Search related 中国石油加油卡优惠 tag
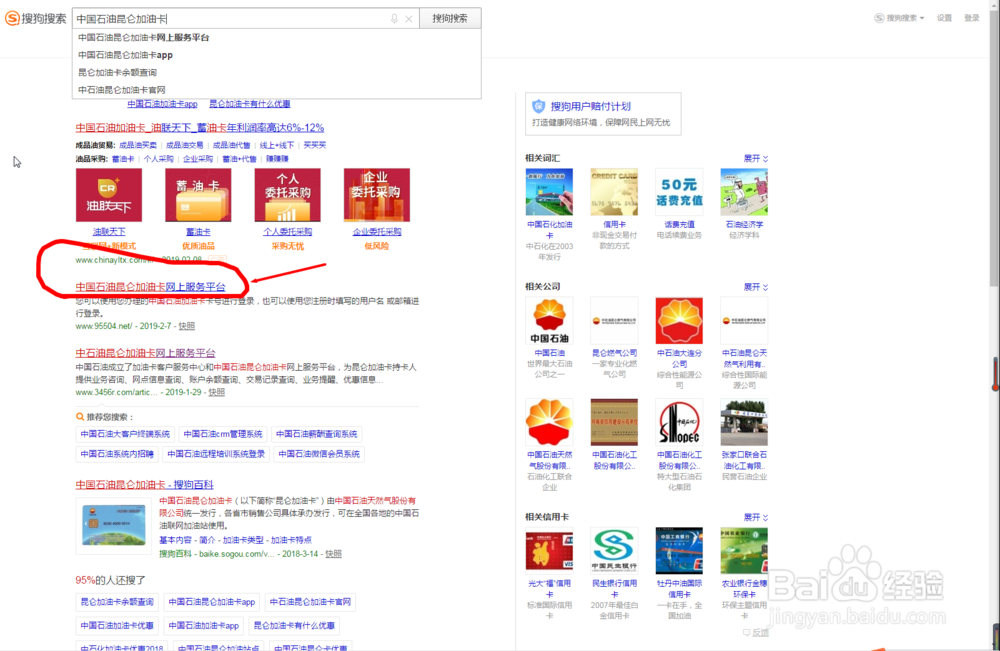 click(117, 625)
